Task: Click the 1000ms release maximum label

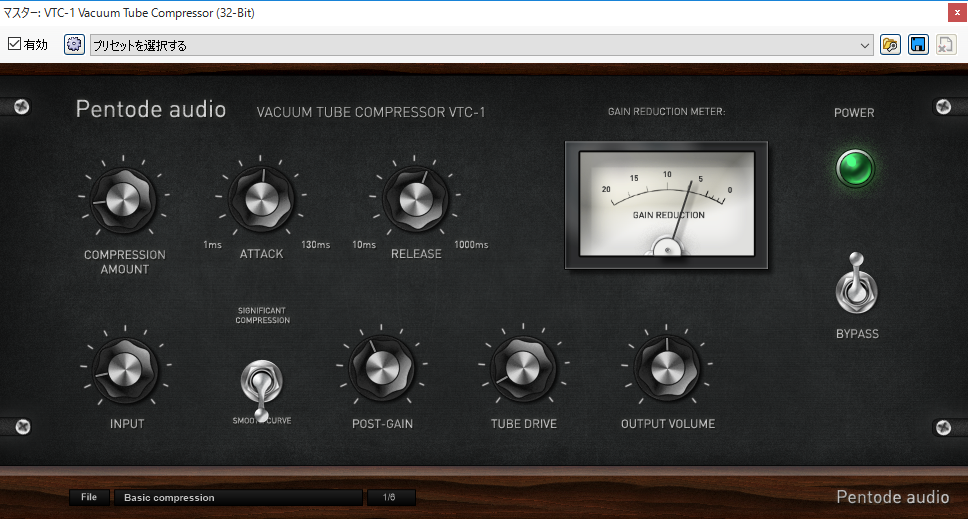Action: [471, 245]
